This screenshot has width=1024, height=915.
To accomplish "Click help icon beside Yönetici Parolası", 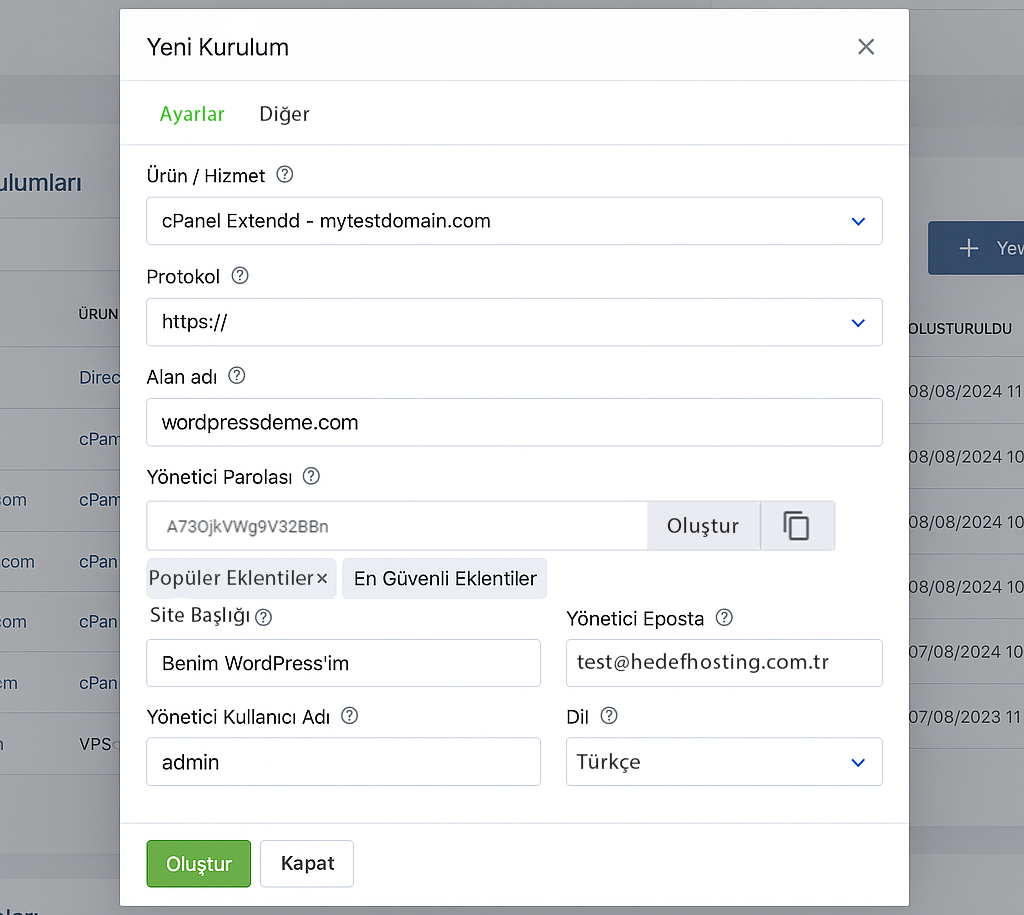I will pos(312,476).
